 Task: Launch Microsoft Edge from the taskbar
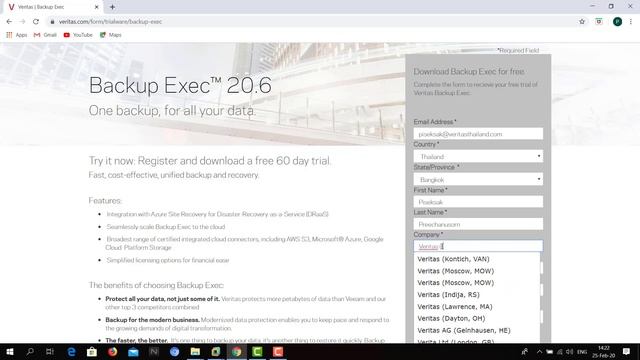click(x=71, y=351)
